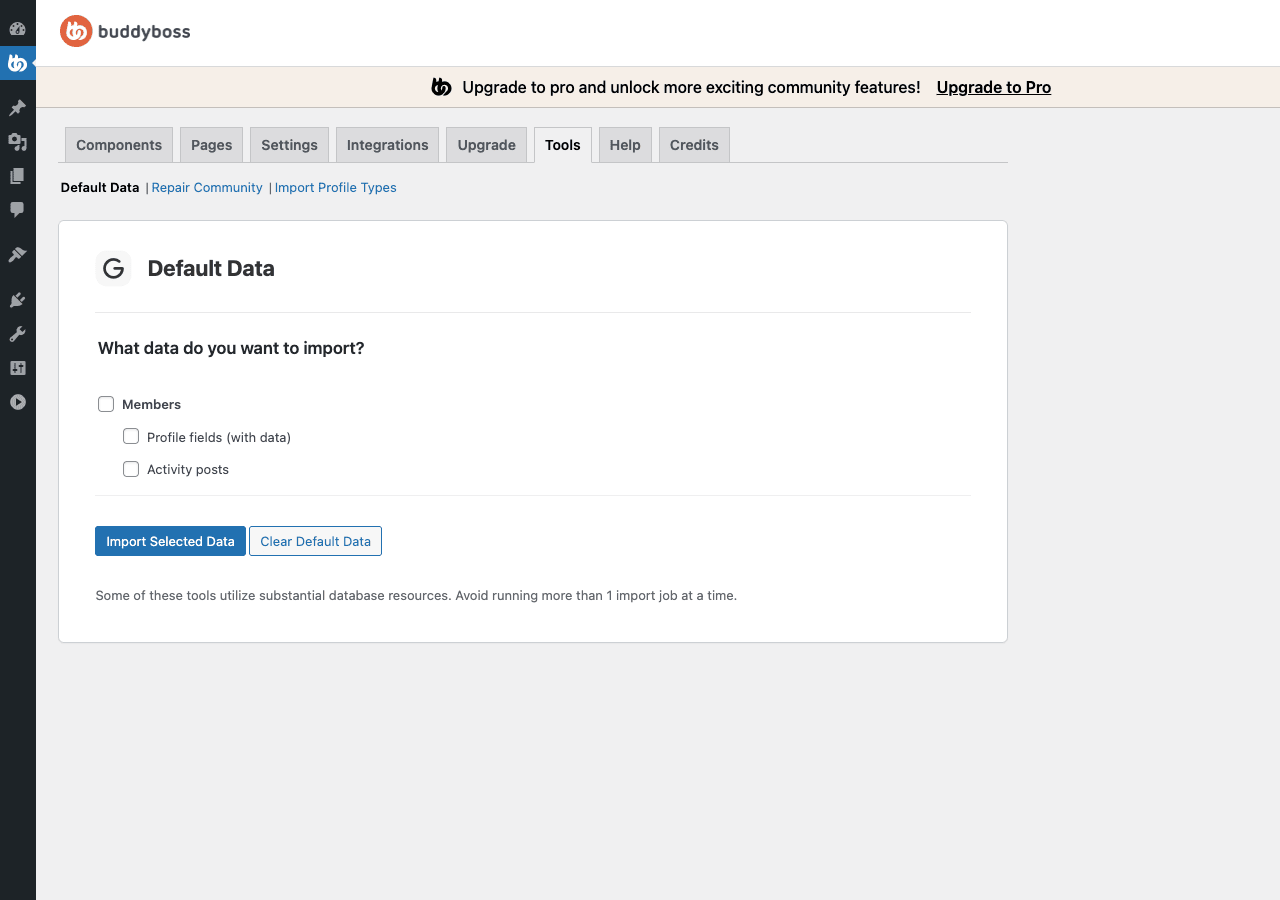The width and height of the screenshot is (1280, 900).
Task: Select the Integrations tab
Action: (x=387, y=145)
